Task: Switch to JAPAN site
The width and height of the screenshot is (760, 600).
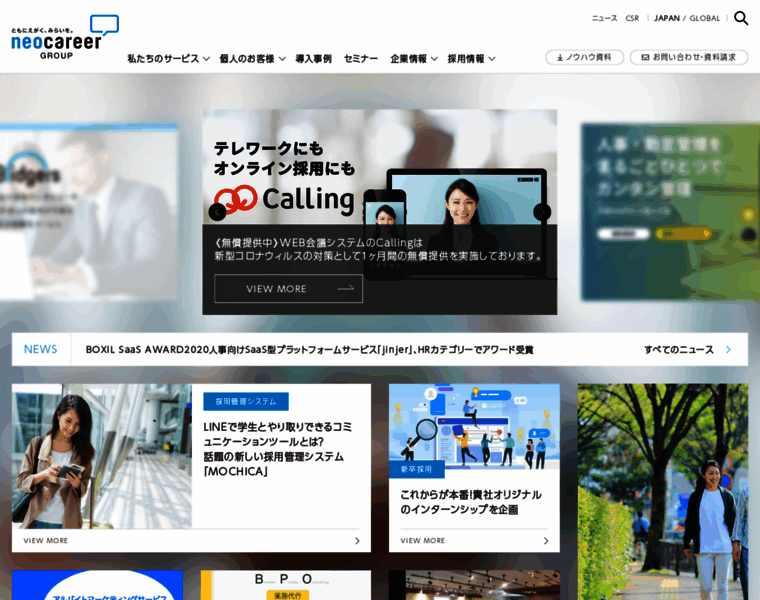Action: tap(667, 18)
